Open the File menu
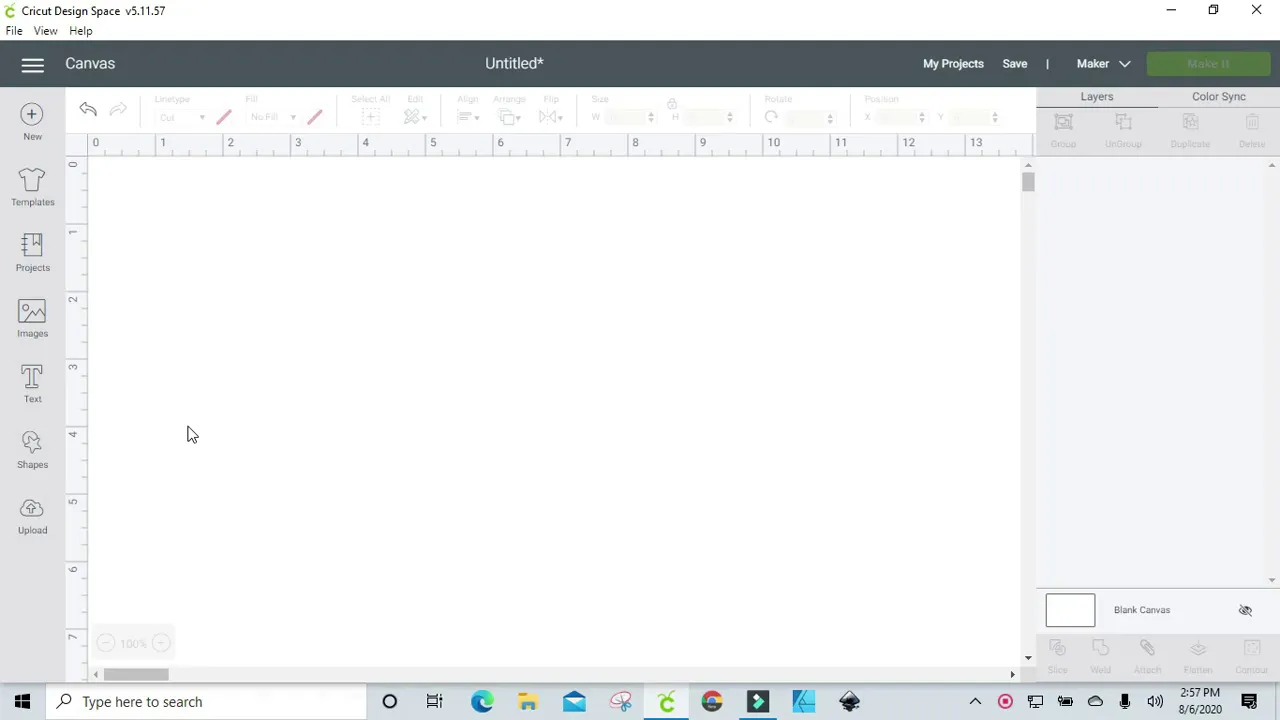 14,31
